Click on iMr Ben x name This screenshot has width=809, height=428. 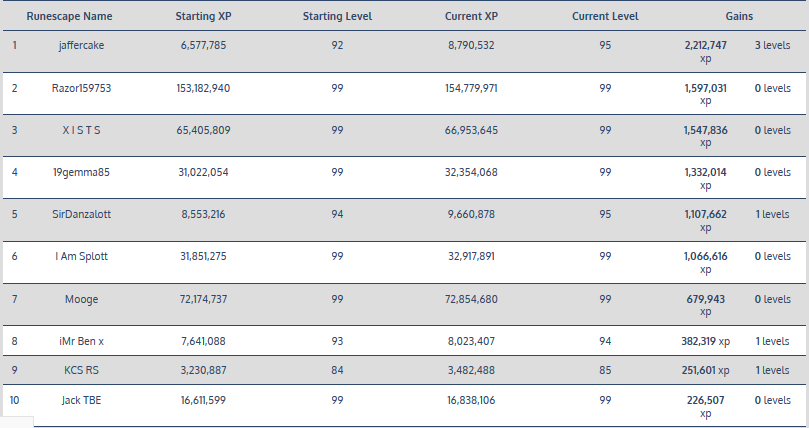pos(81,341)
